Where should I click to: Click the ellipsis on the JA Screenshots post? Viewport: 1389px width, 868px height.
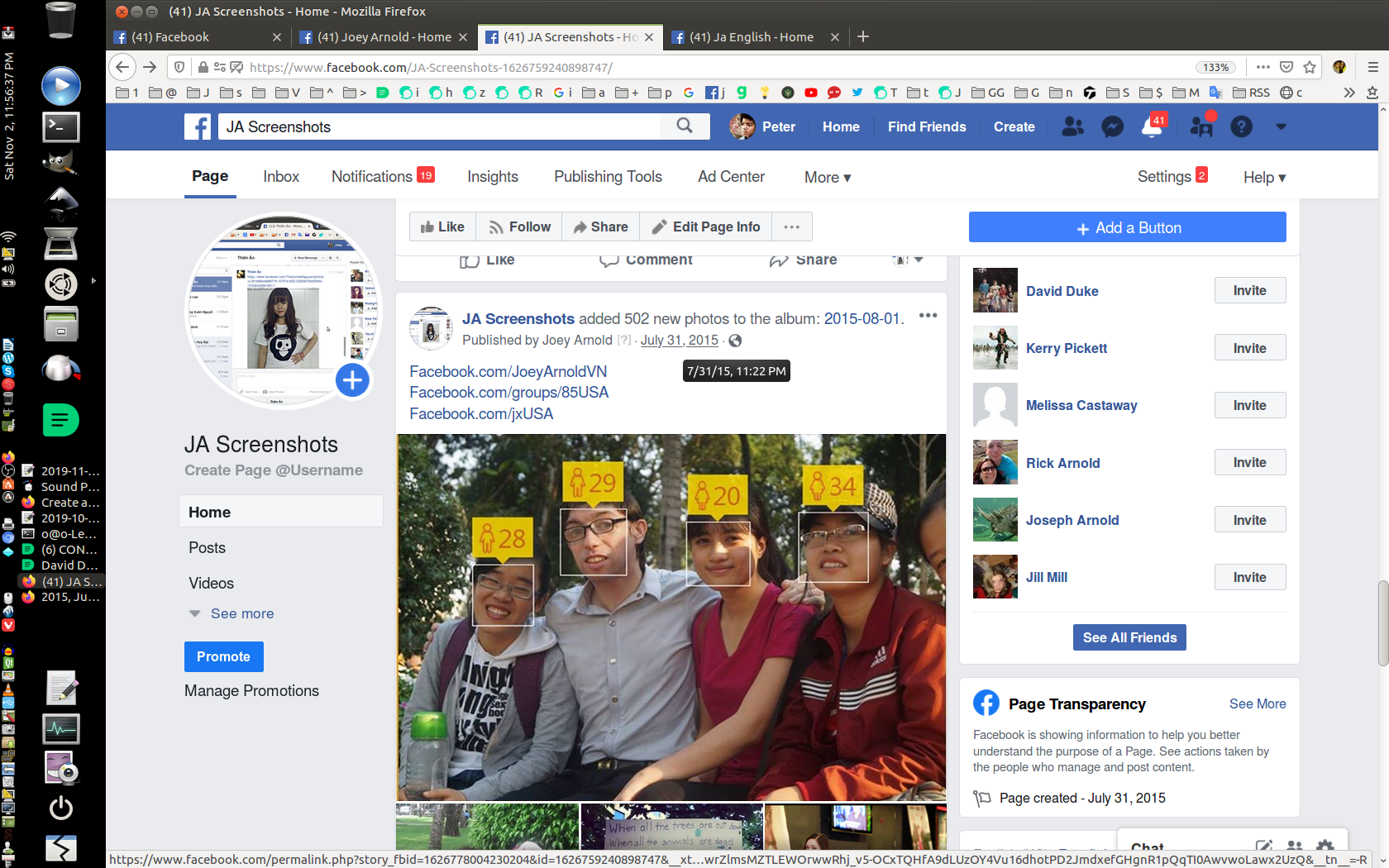(x=928, y=315)
